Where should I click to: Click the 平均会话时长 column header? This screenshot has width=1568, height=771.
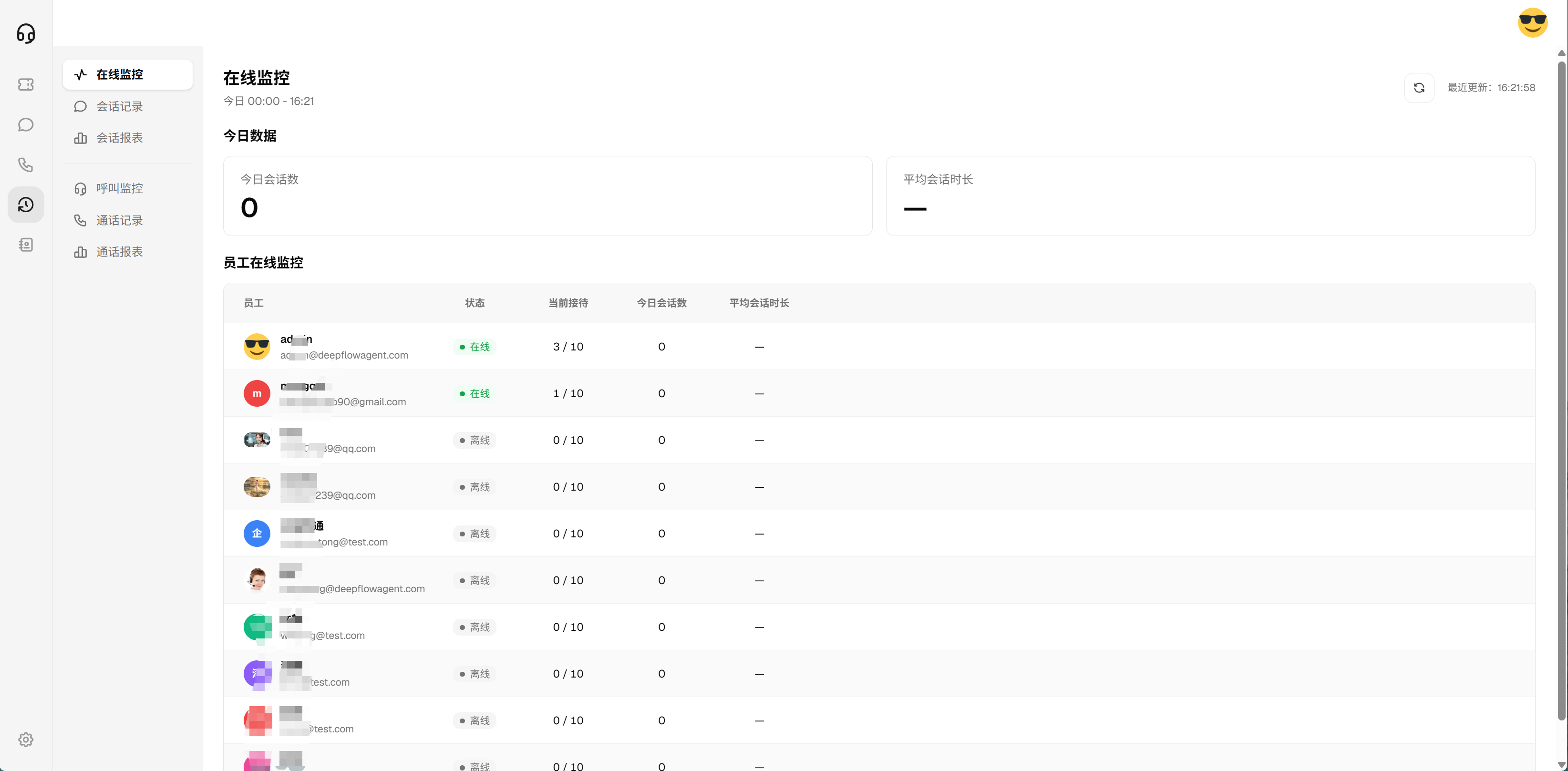759,303
